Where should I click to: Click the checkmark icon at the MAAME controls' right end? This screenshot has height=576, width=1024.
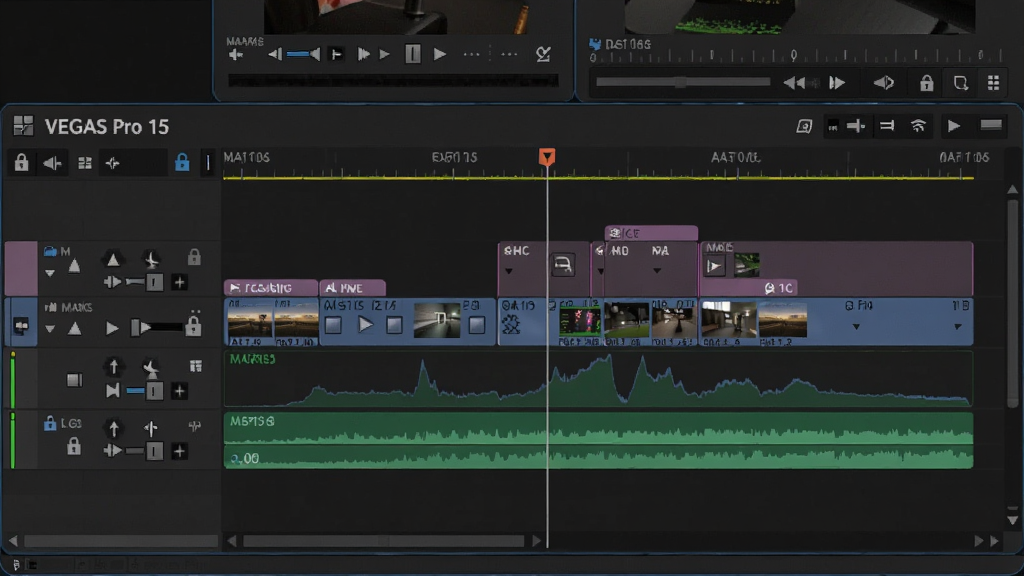(x=543, y=54)
